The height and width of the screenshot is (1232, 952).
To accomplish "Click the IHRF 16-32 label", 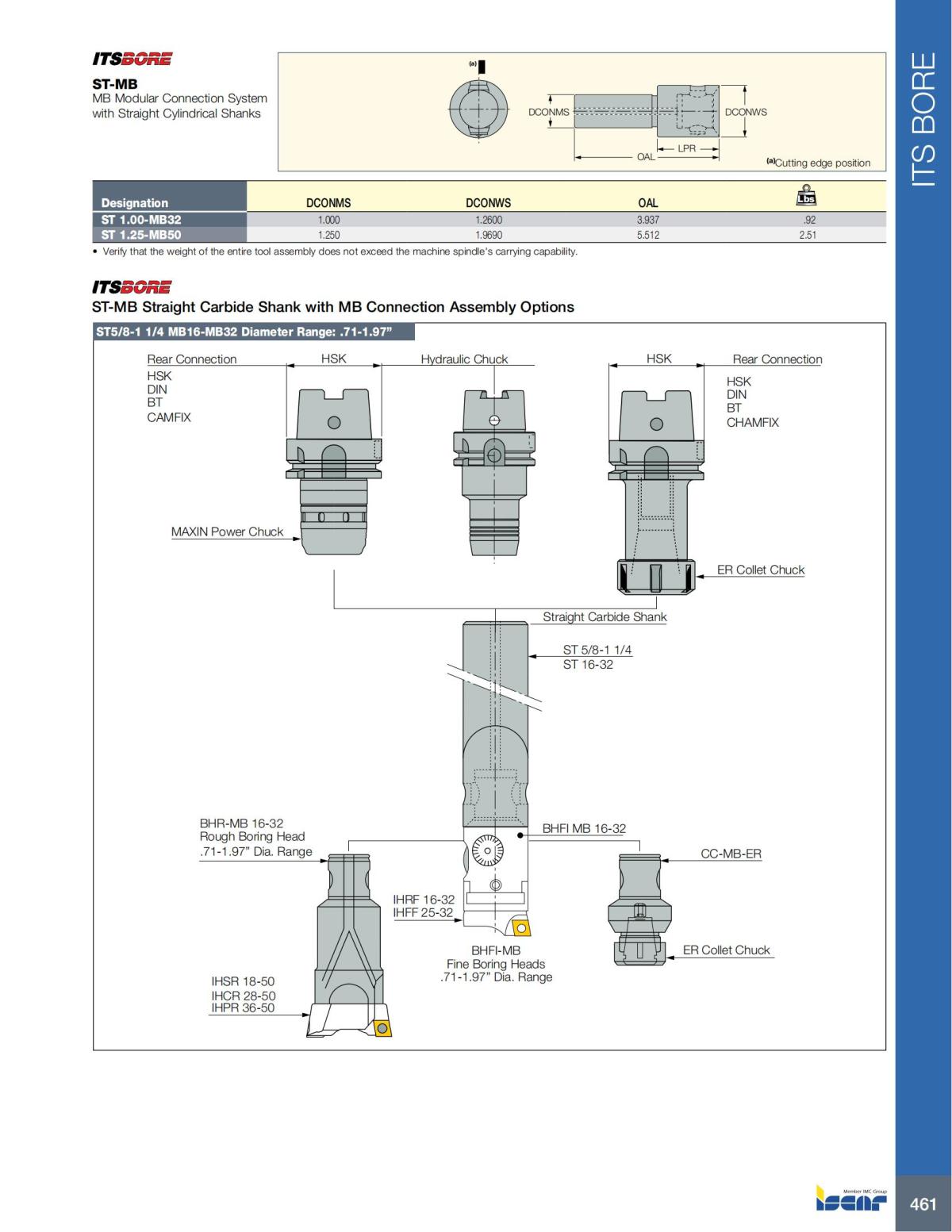I will (x=424, y=899).
